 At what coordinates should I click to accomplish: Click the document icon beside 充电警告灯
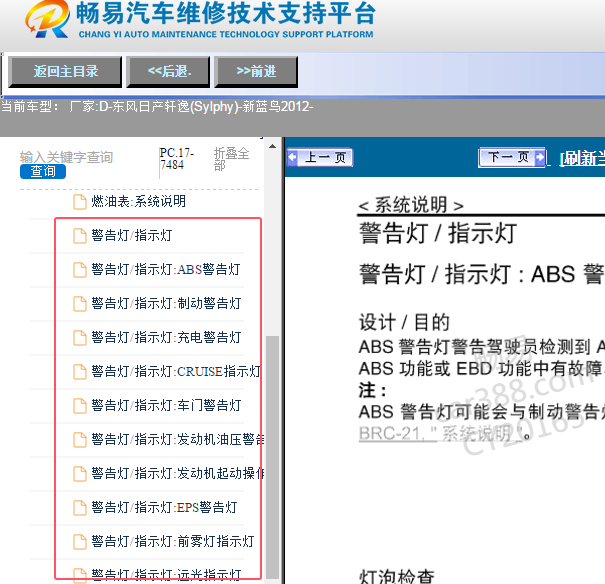pyautogui.click(x=79, y=338)
